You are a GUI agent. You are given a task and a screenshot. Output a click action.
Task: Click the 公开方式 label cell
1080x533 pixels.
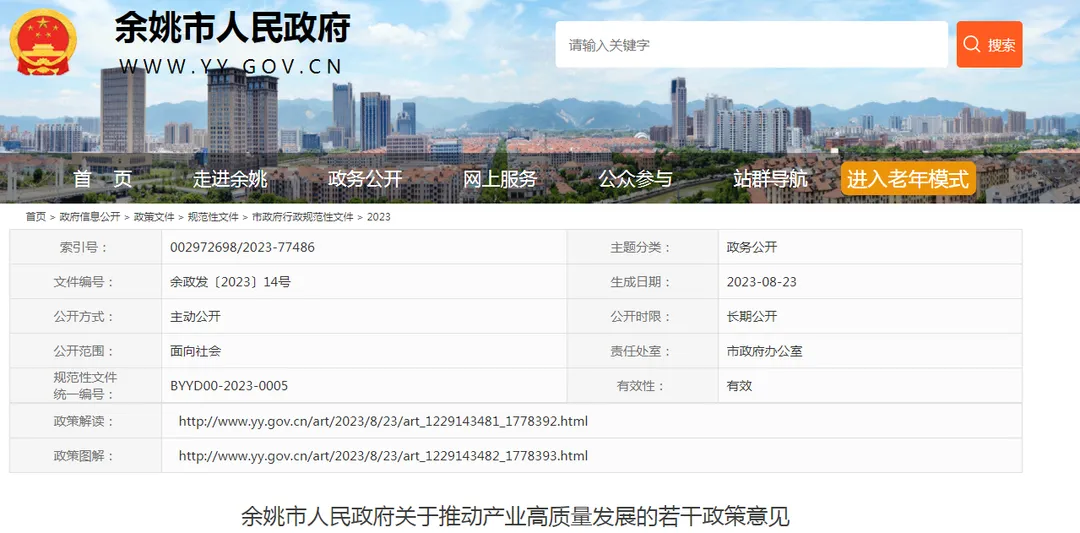pos(85,317)
